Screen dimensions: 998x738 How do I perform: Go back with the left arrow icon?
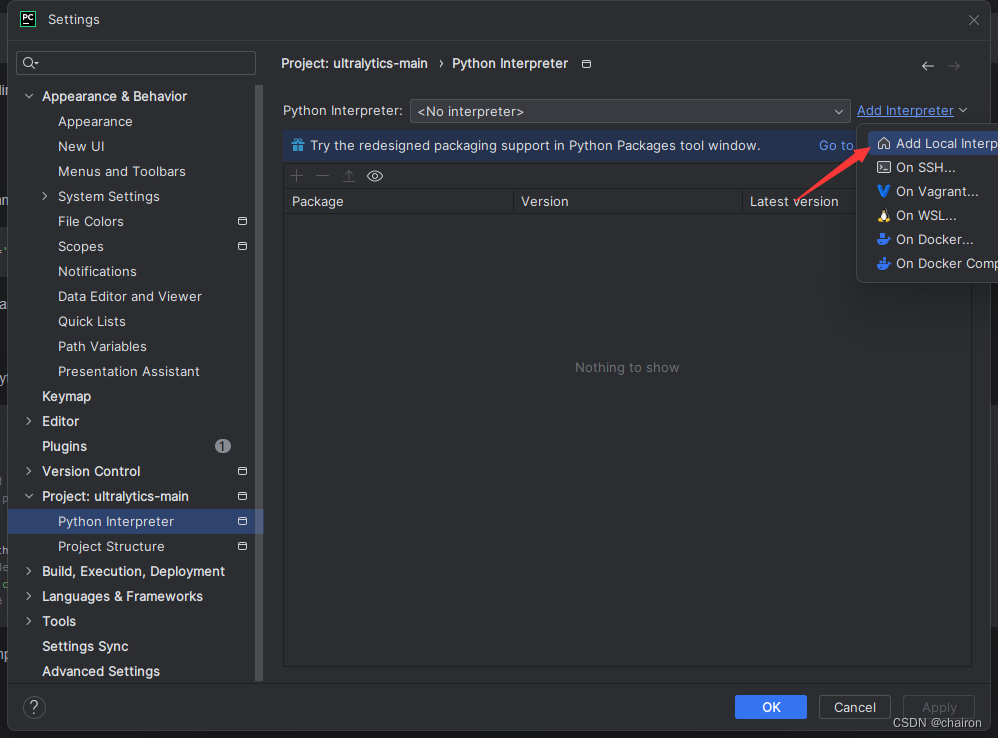tap(928, 66)
